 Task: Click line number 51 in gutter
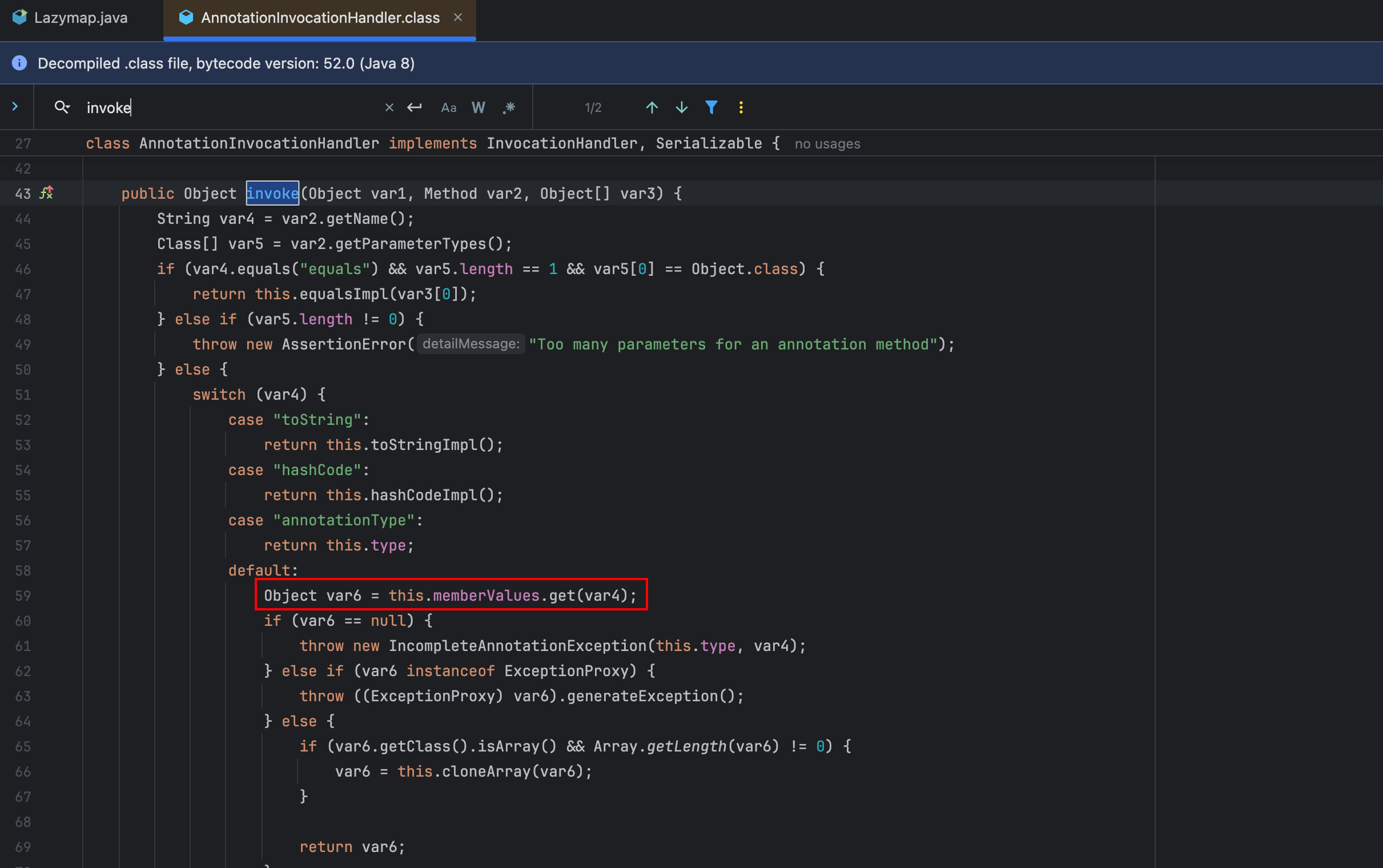tap(23, 395)
